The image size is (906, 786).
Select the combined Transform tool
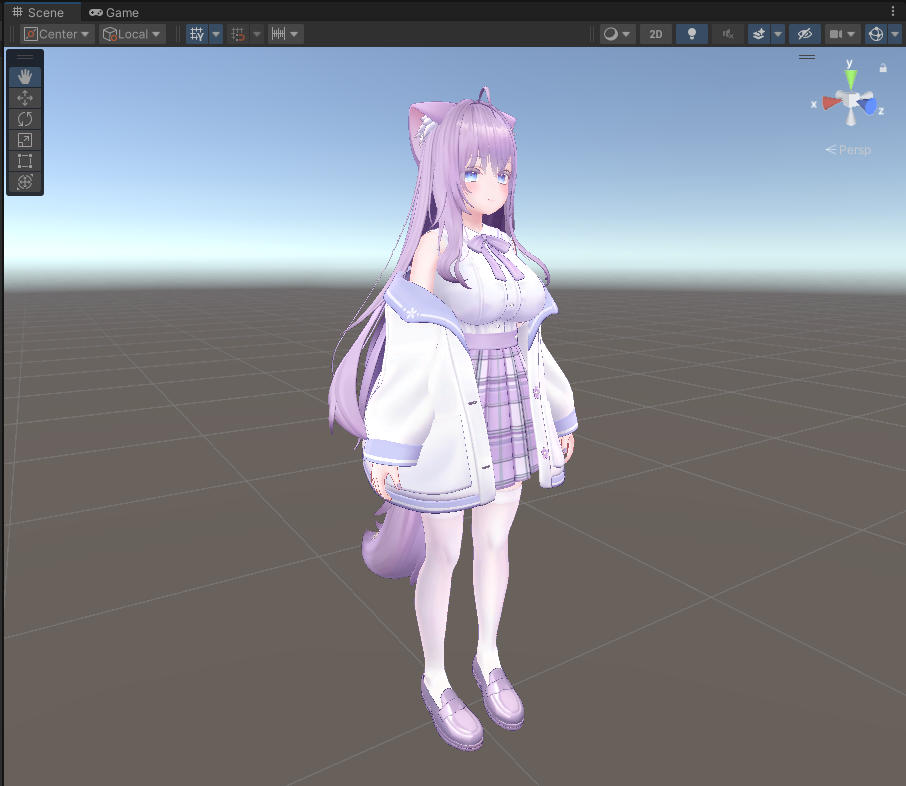[25, 182]
